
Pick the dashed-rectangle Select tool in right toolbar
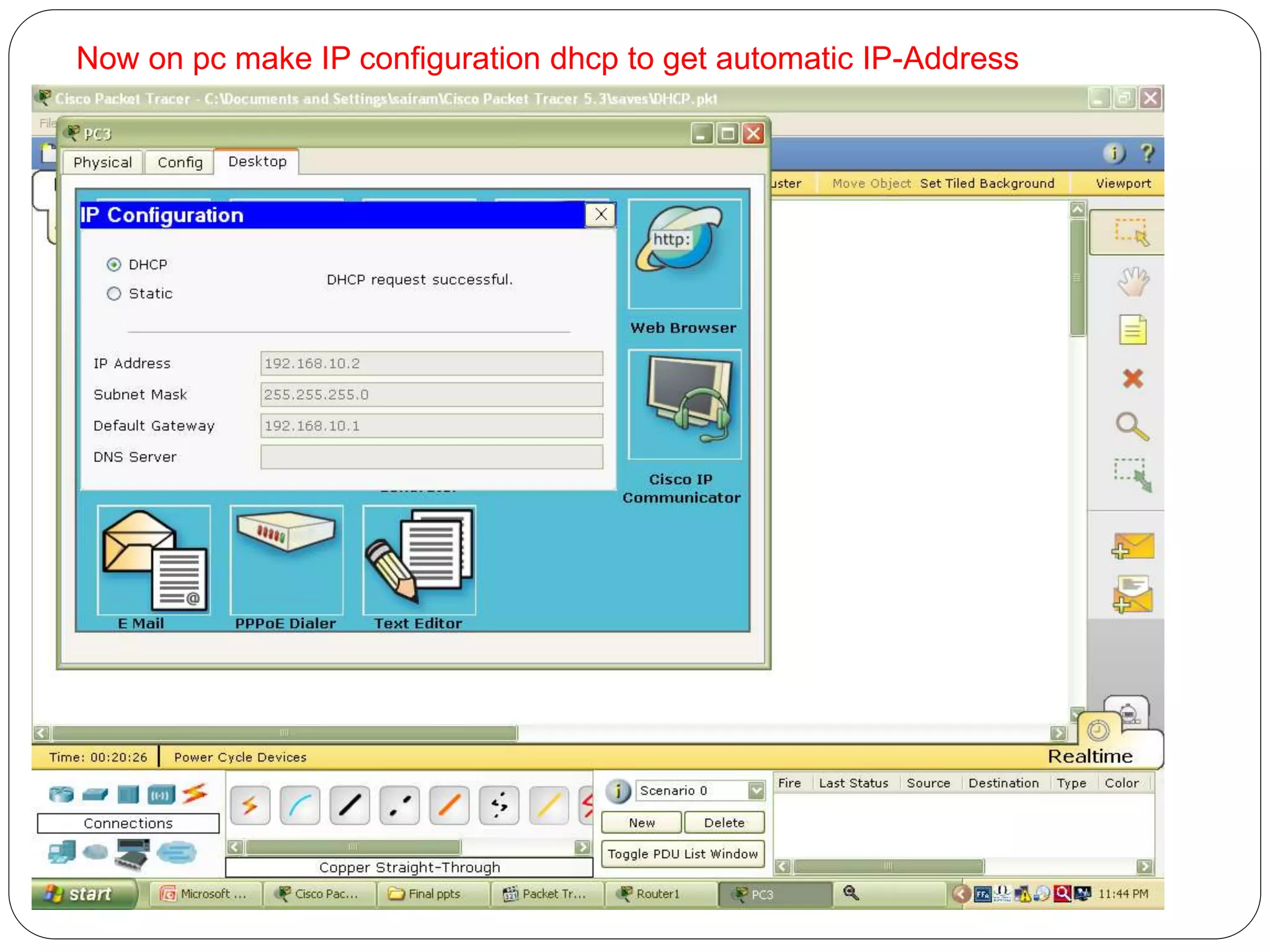(1130, 232)
